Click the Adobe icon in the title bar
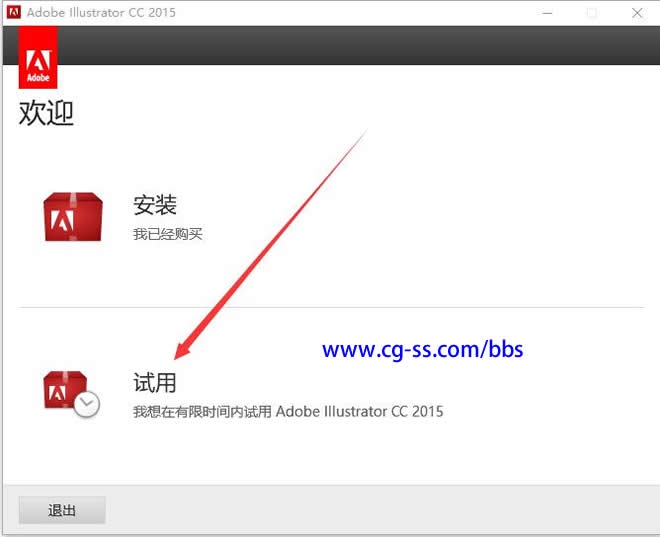The width and height of the screenshot is (660, 537). coord(14,12)
